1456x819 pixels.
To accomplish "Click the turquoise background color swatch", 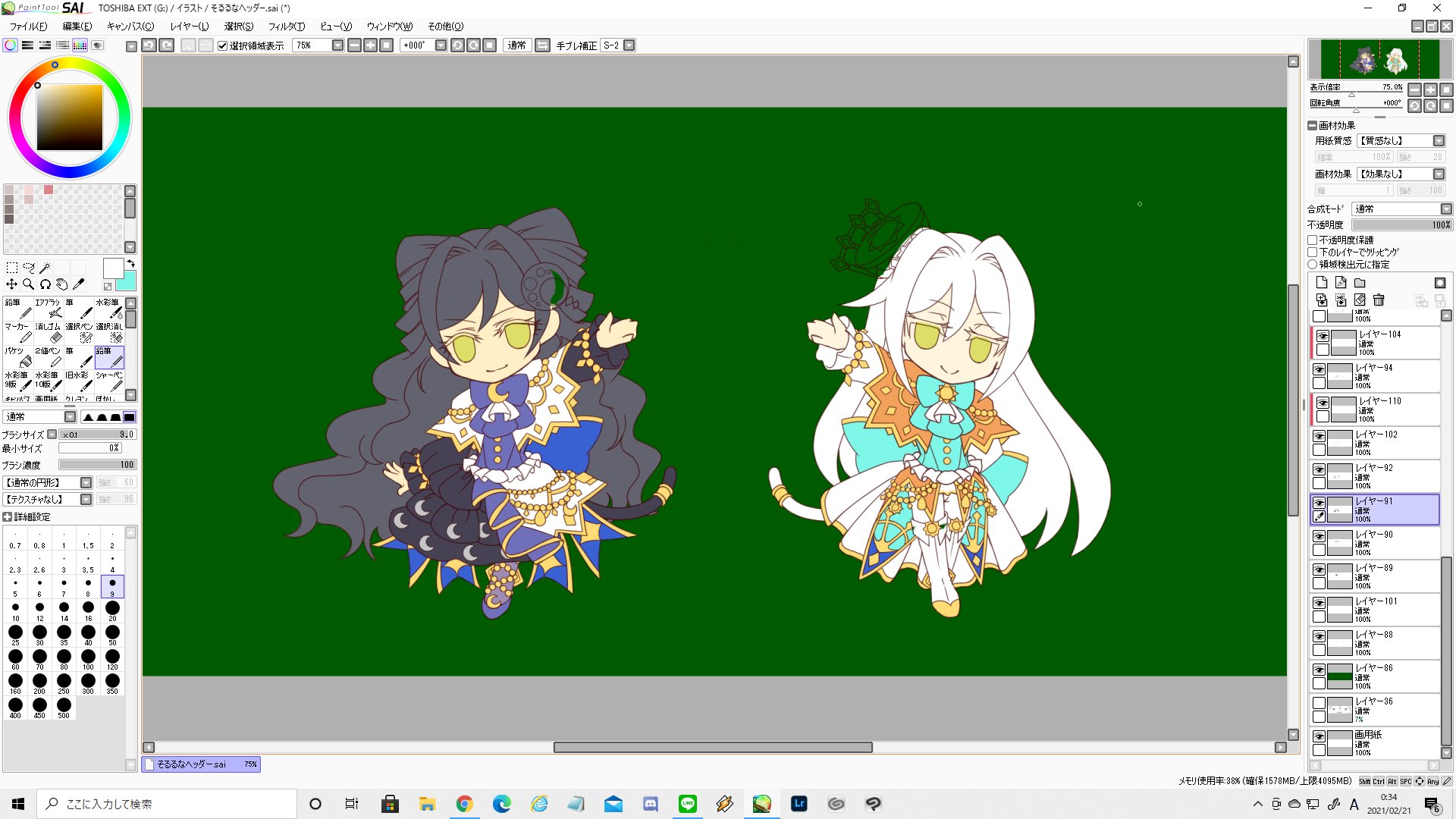I will 129,284.
